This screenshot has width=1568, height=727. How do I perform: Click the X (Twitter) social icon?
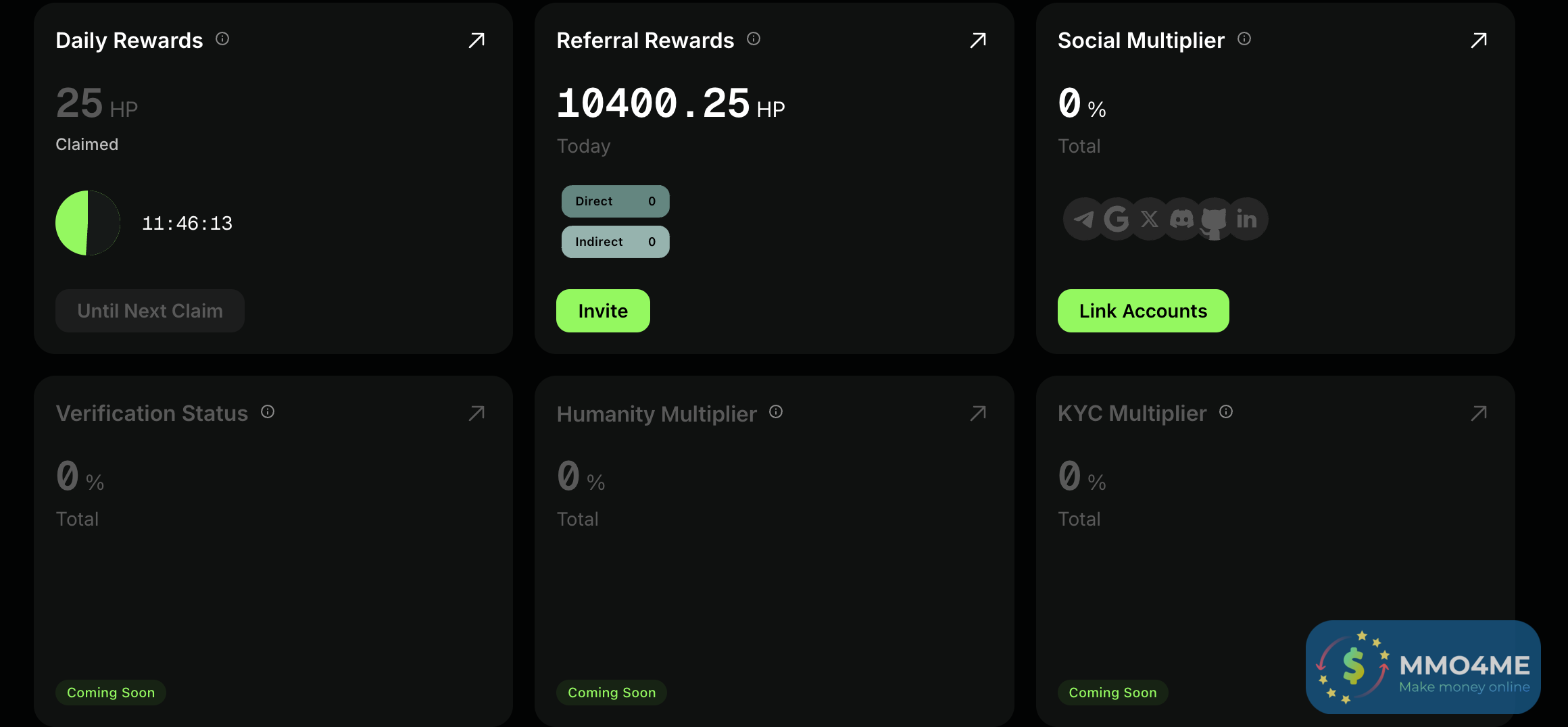[1149, 219]
